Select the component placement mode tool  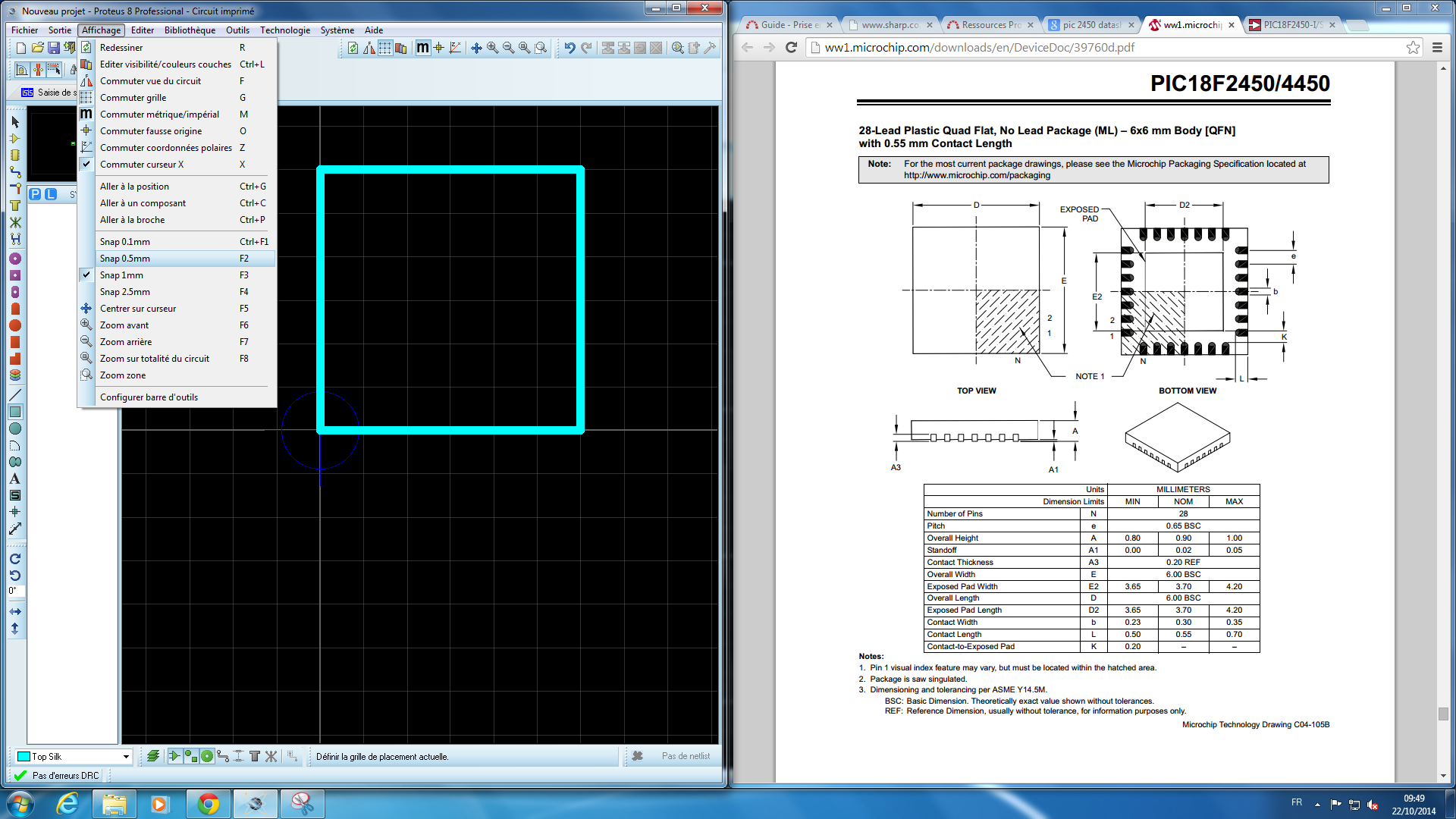pos(15,139)
